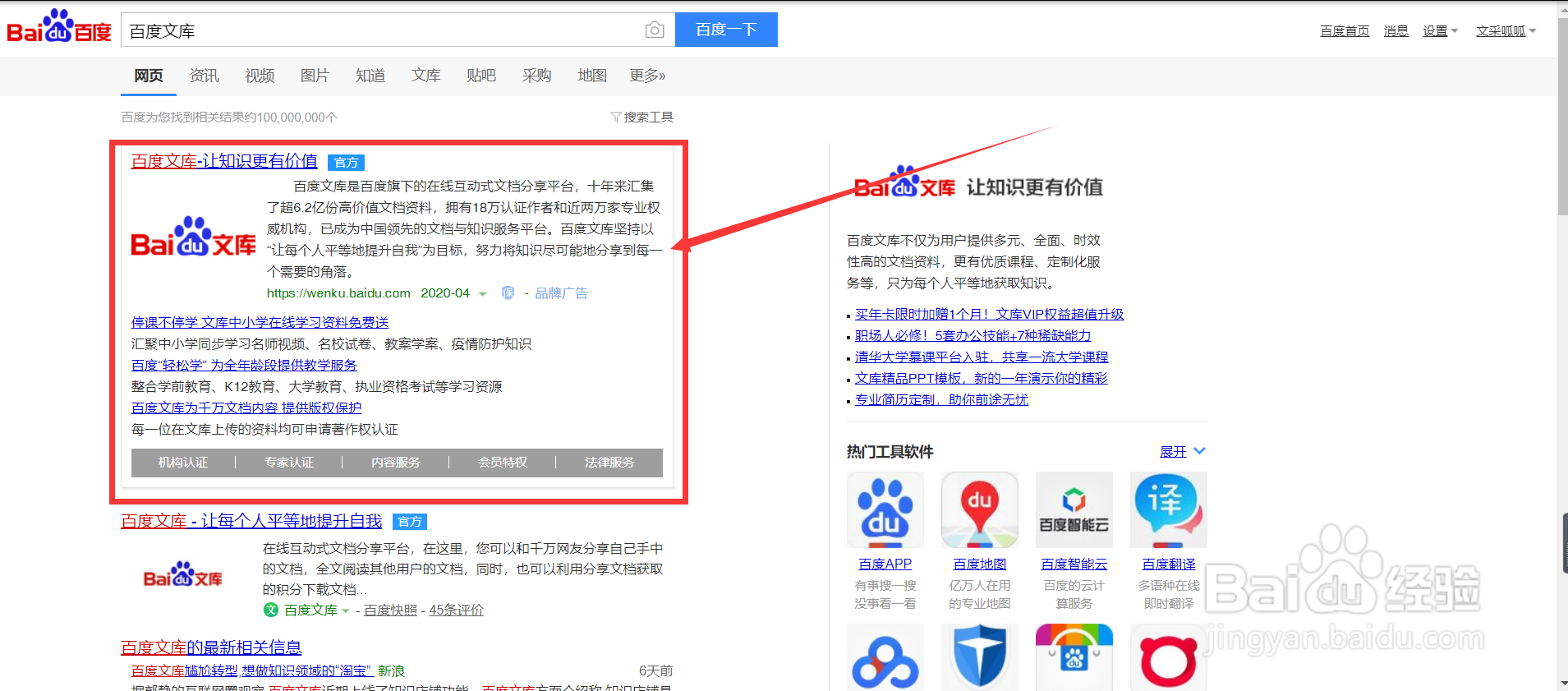Open 职场人必修!5套办公技能 link
1568x691 pixels.
[x=973, y=335]
